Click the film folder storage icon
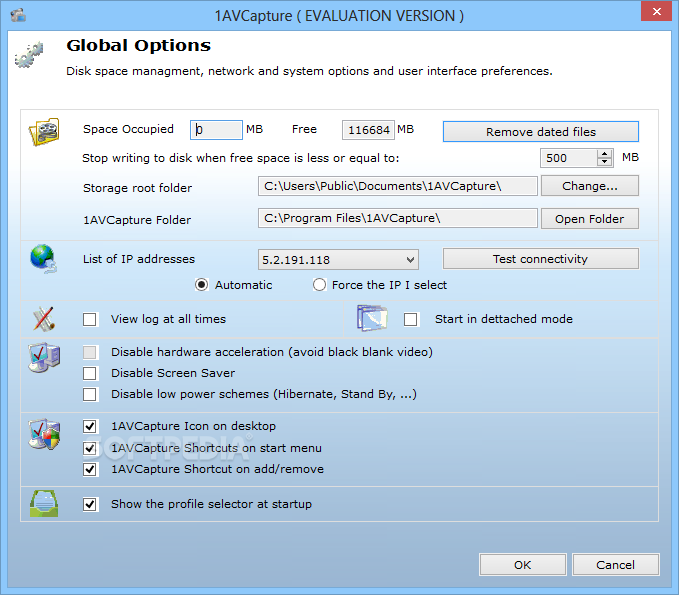The width and height of the screenshot is (679, 595). 44,131
